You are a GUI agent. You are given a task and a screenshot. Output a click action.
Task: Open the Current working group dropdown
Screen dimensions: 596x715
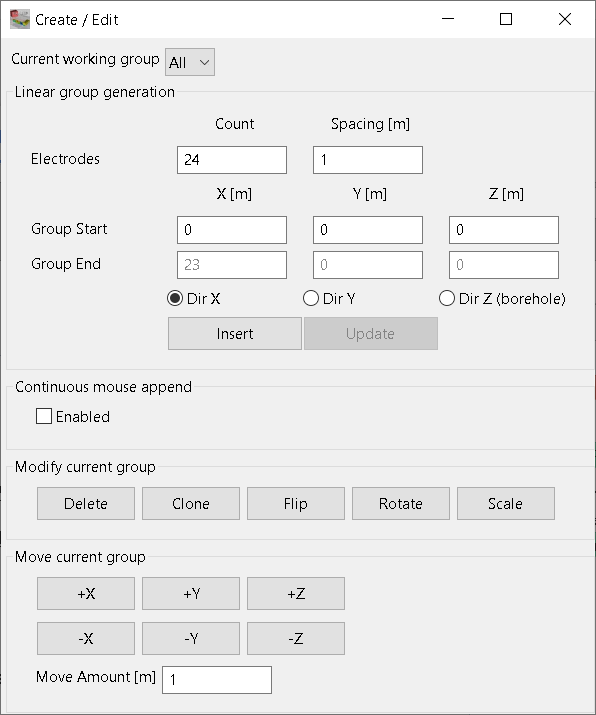pos(190,62)
